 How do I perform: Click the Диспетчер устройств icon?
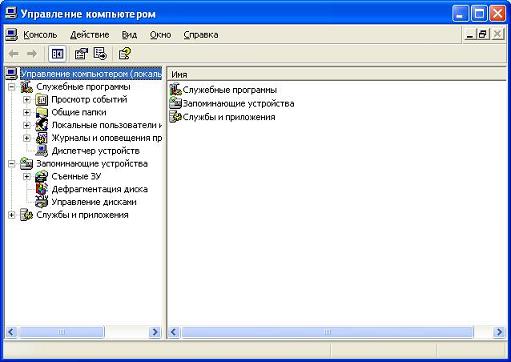tap(42, 151)
